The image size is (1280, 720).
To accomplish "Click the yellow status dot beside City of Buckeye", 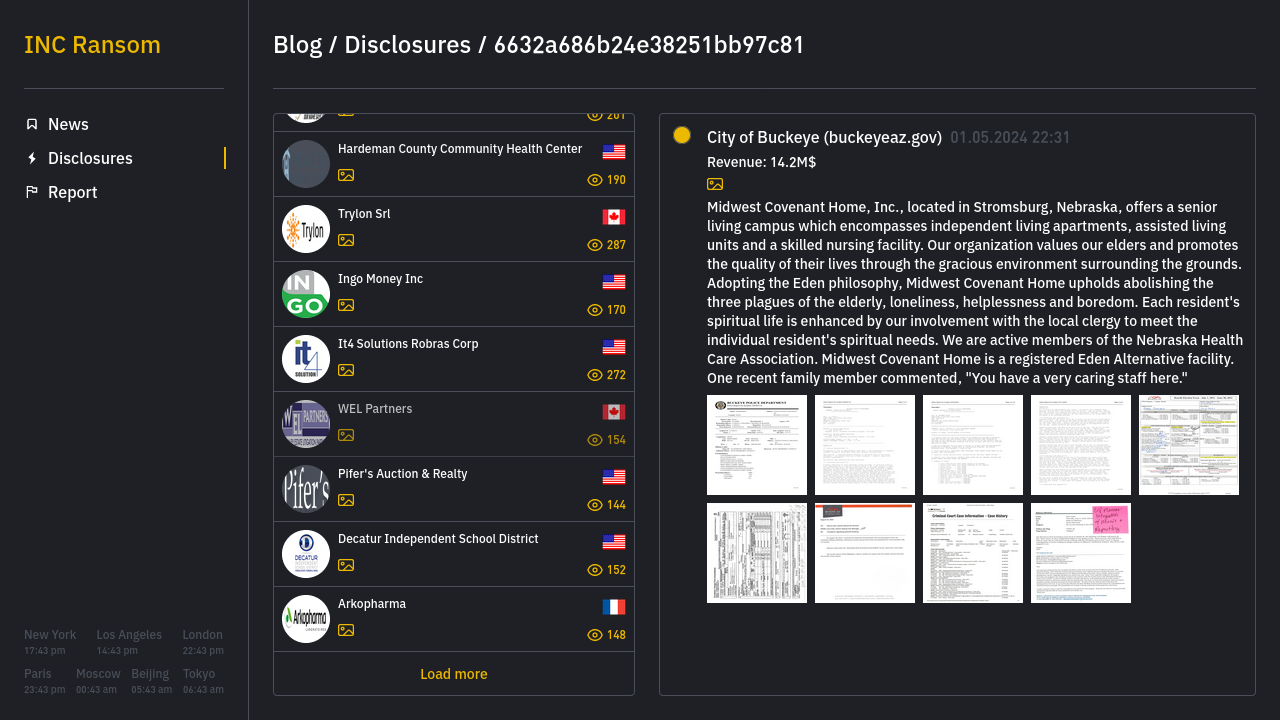I will point(682,134).
